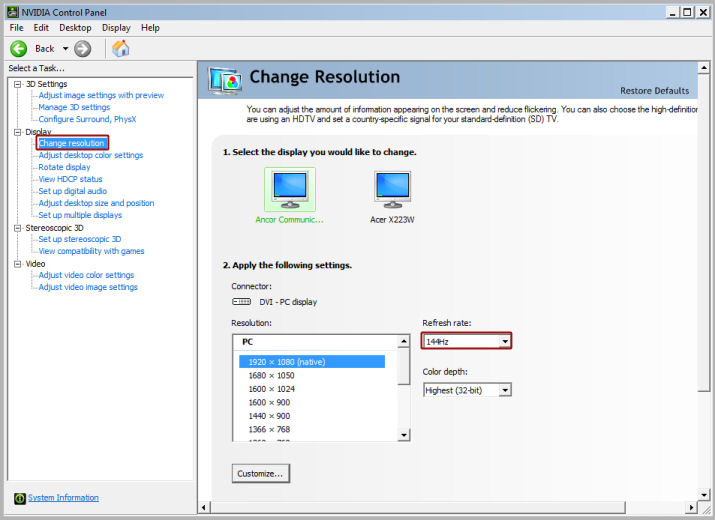
Task: Click main panel scroll up arrow
Action: 704,68
